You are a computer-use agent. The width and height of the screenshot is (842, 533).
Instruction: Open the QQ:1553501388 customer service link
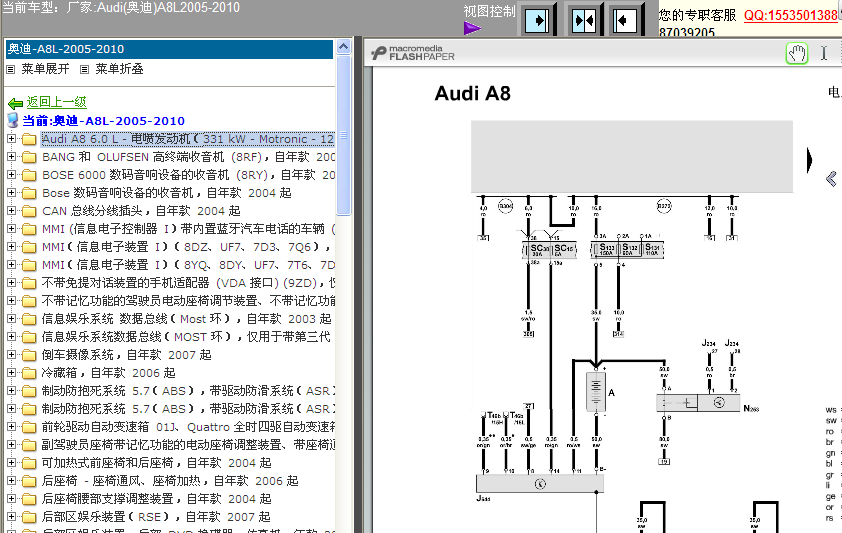click(791, 15)
